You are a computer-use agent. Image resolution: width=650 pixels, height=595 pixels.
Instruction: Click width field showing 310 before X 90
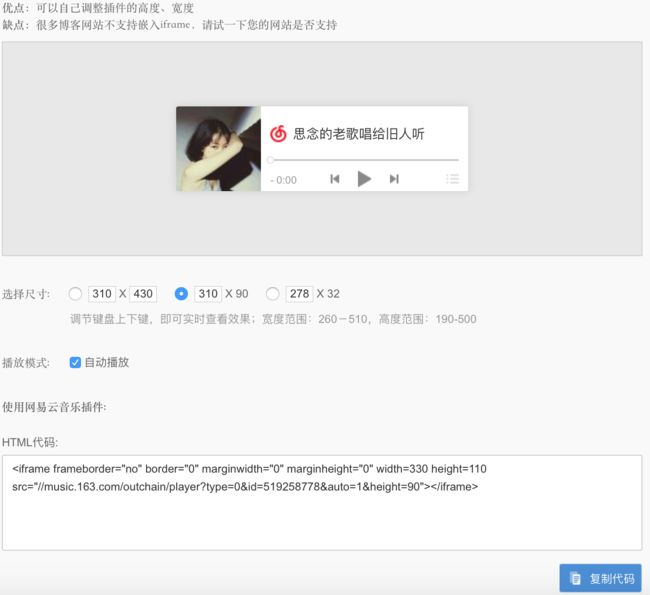(x=208, y=294)
